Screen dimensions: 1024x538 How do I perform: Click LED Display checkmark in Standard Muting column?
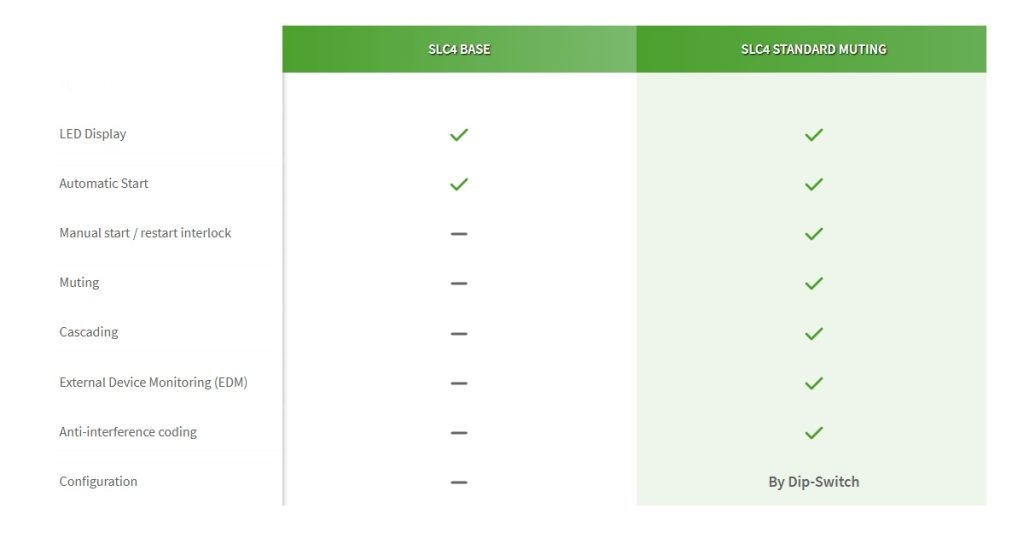click(x=814, y=134)
